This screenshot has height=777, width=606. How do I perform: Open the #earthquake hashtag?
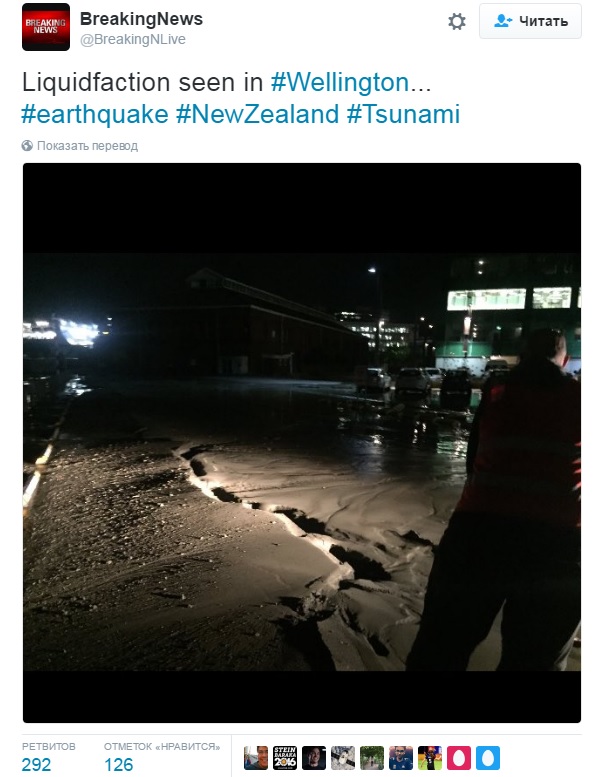95,114
